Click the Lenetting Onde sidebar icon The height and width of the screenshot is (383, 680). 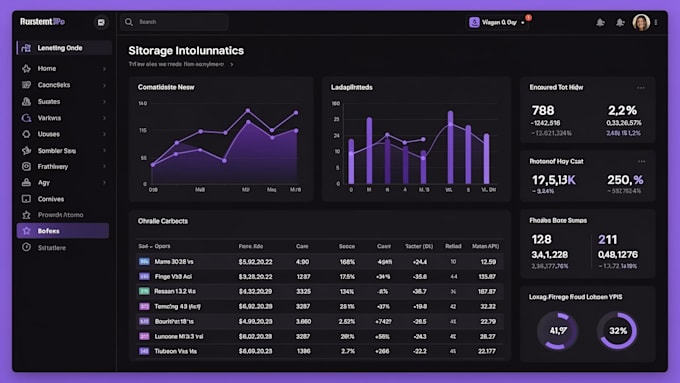[26, 48]
